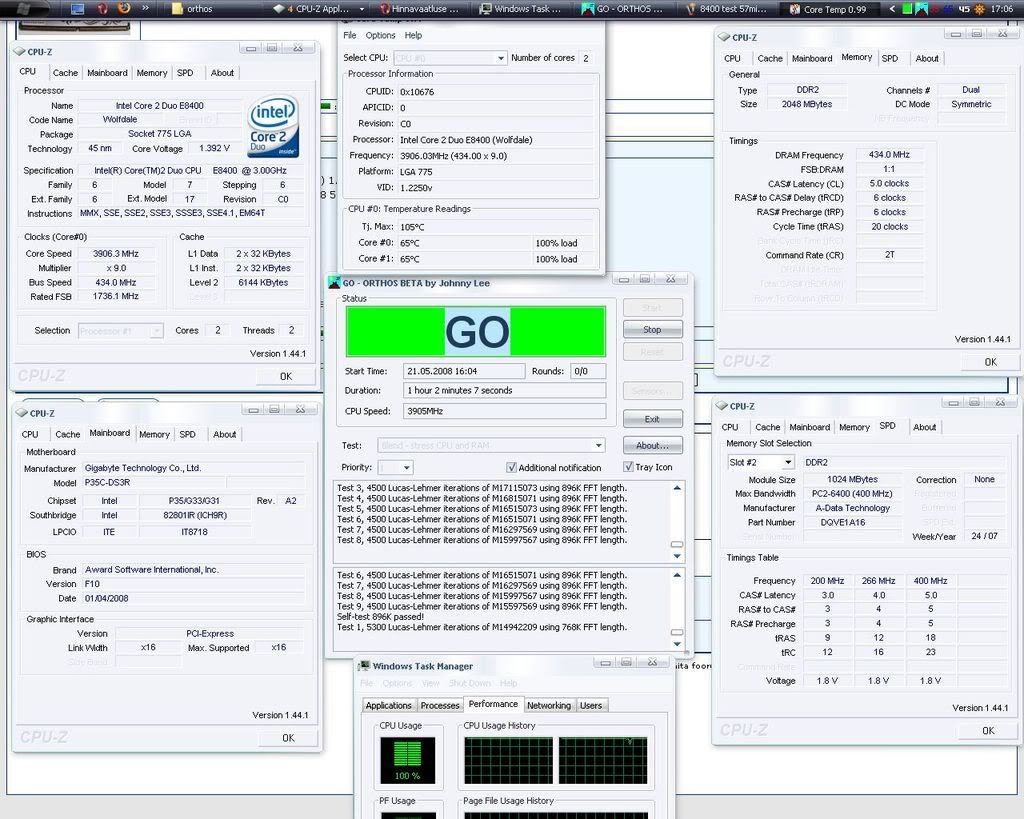Open Core Temp Options menu
The height and width of the screenshot is (819, 1024).
coord(380,35)
